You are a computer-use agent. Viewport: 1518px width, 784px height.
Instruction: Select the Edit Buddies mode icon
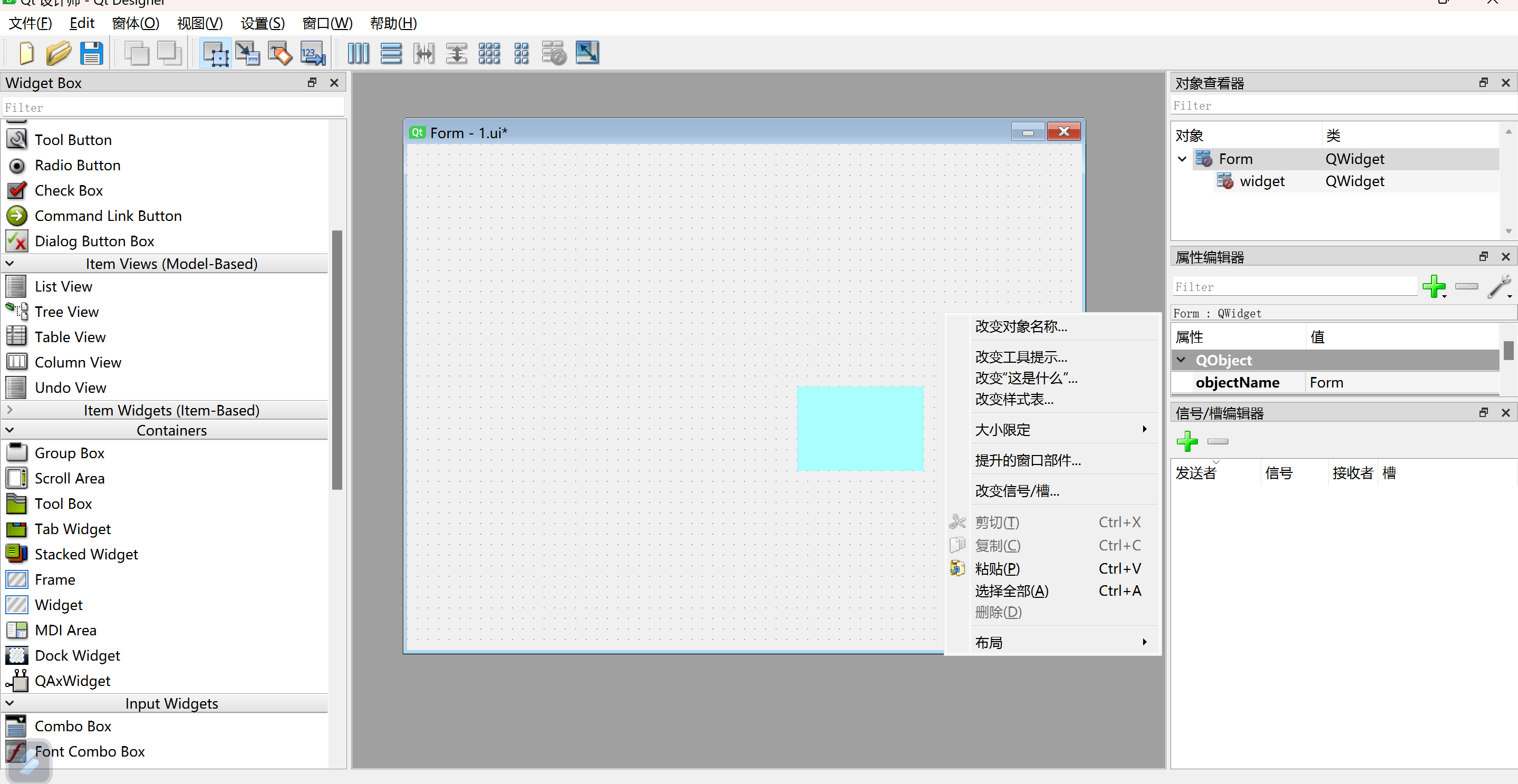(280, 54)
